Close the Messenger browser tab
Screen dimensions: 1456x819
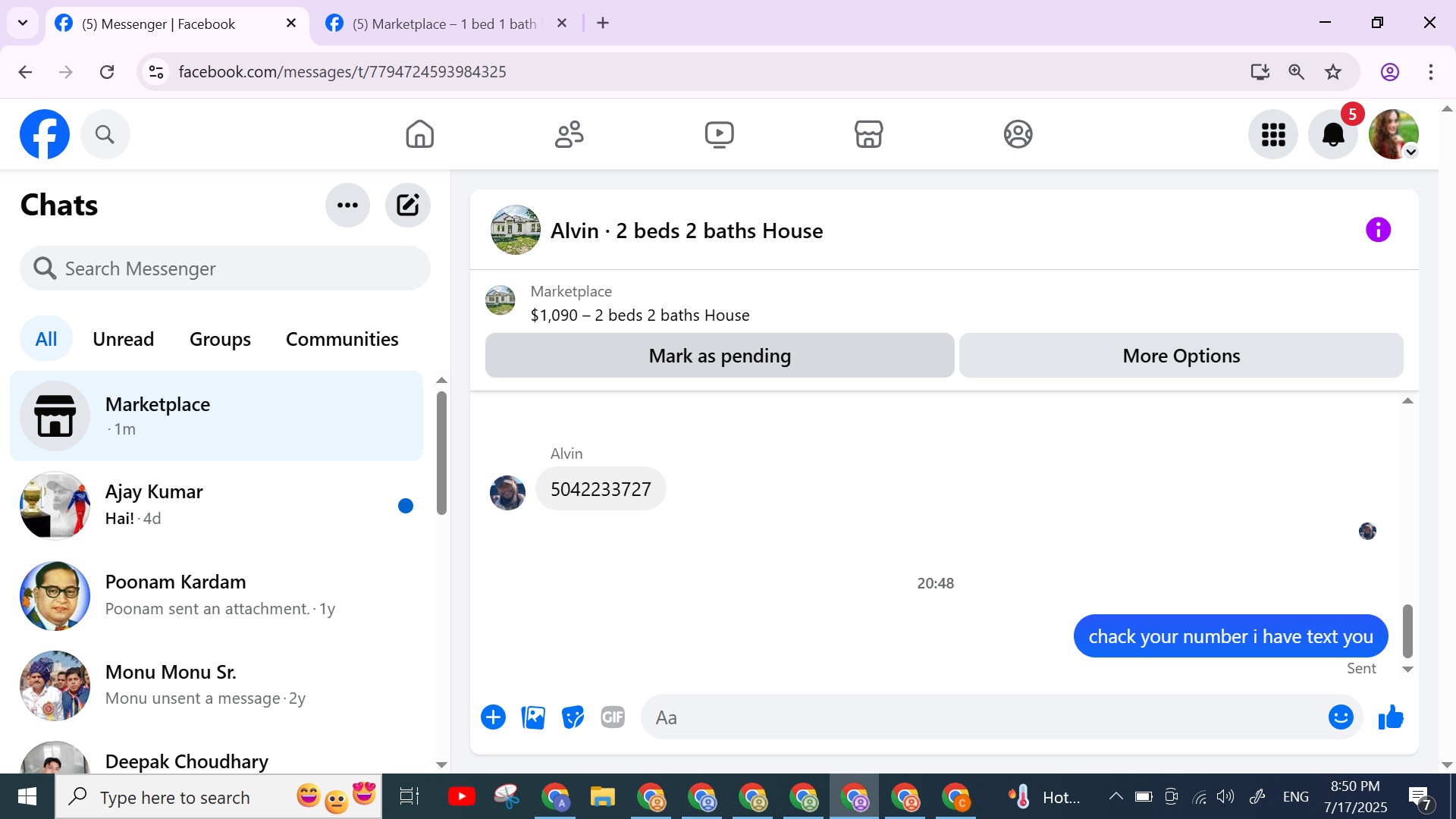tap(291, 24)
